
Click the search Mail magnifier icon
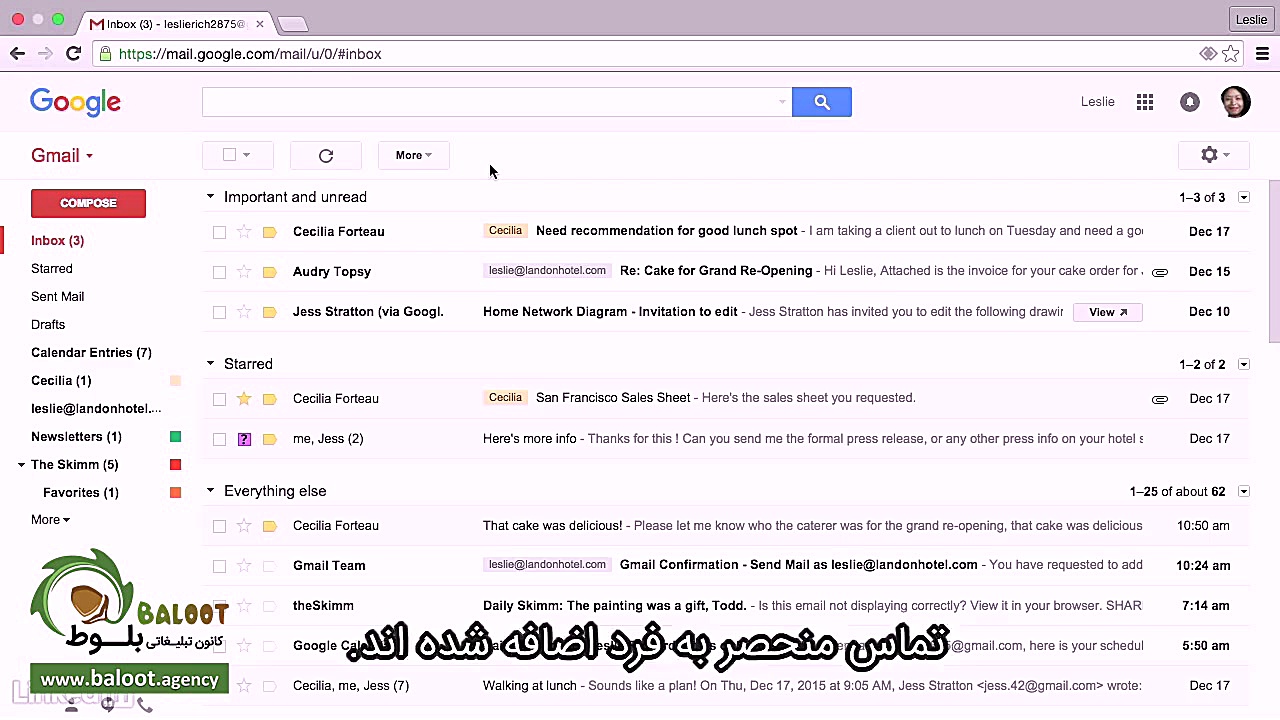point(821,101)
